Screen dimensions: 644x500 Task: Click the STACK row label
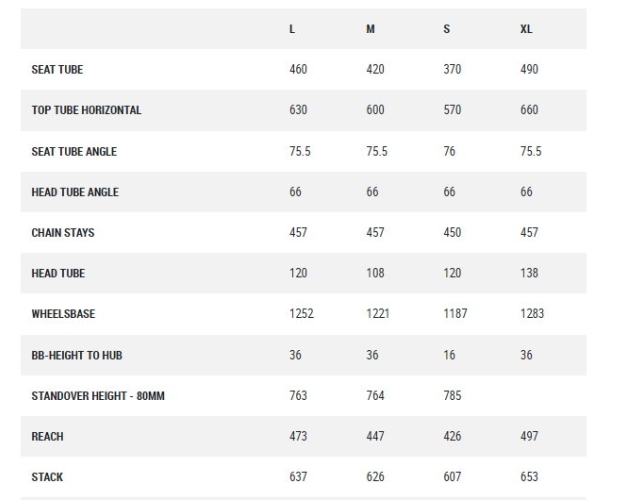[x=47, y=477]
